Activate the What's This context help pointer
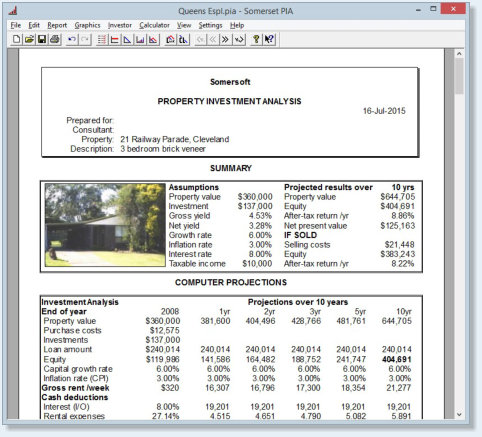The image size is (482, 437). pyautogui.click(x=269, y=39)
